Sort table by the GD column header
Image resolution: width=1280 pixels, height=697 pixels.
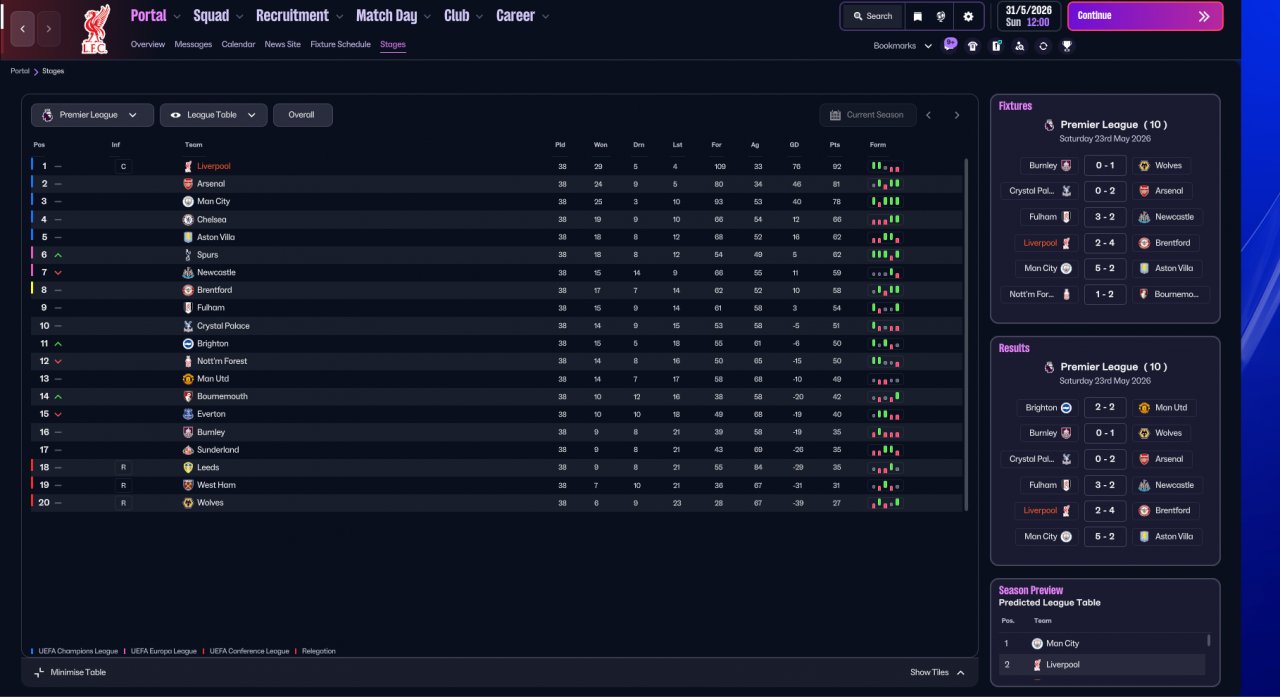point(794,145)
